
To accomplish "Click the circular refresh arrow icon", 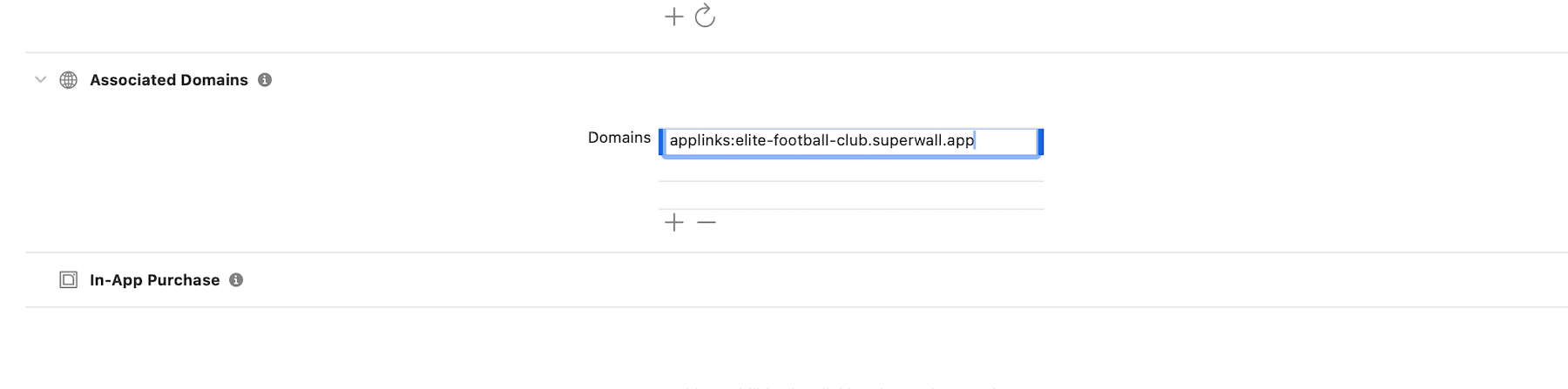I will pos(705,17).
